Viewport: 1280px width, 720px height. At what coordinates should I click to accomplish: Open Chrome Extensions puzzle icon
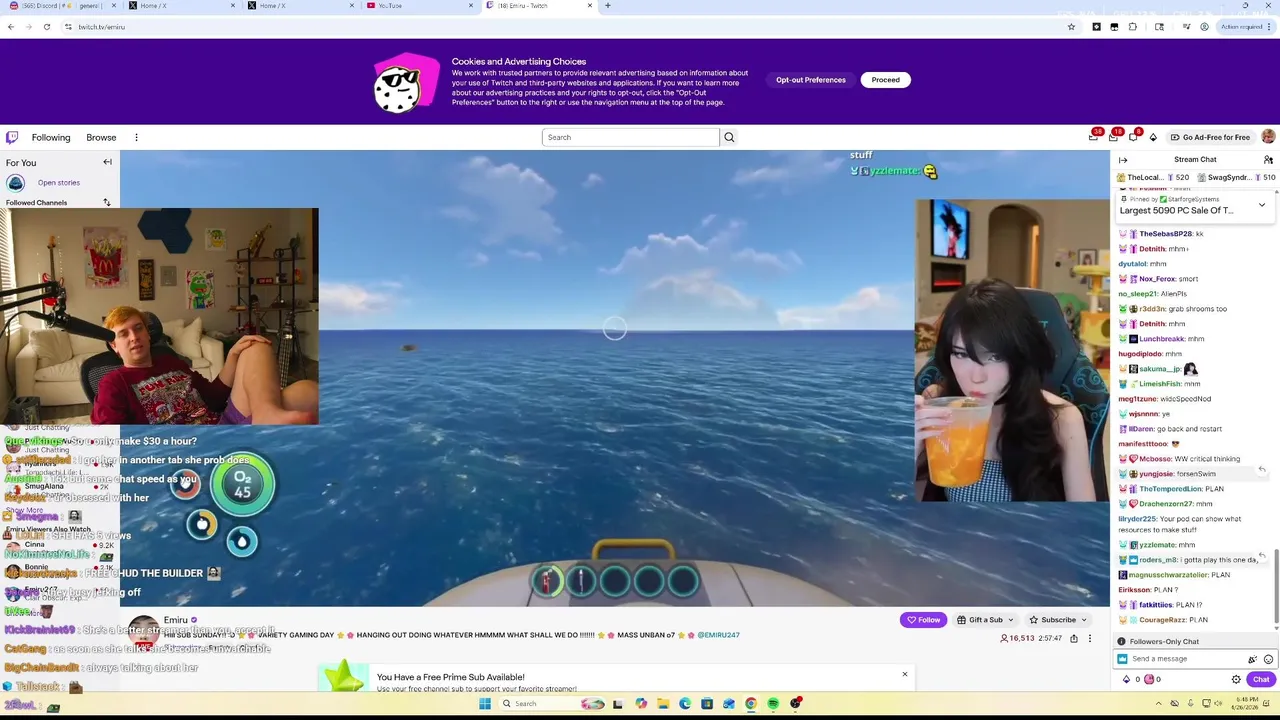click(1133, 27)
